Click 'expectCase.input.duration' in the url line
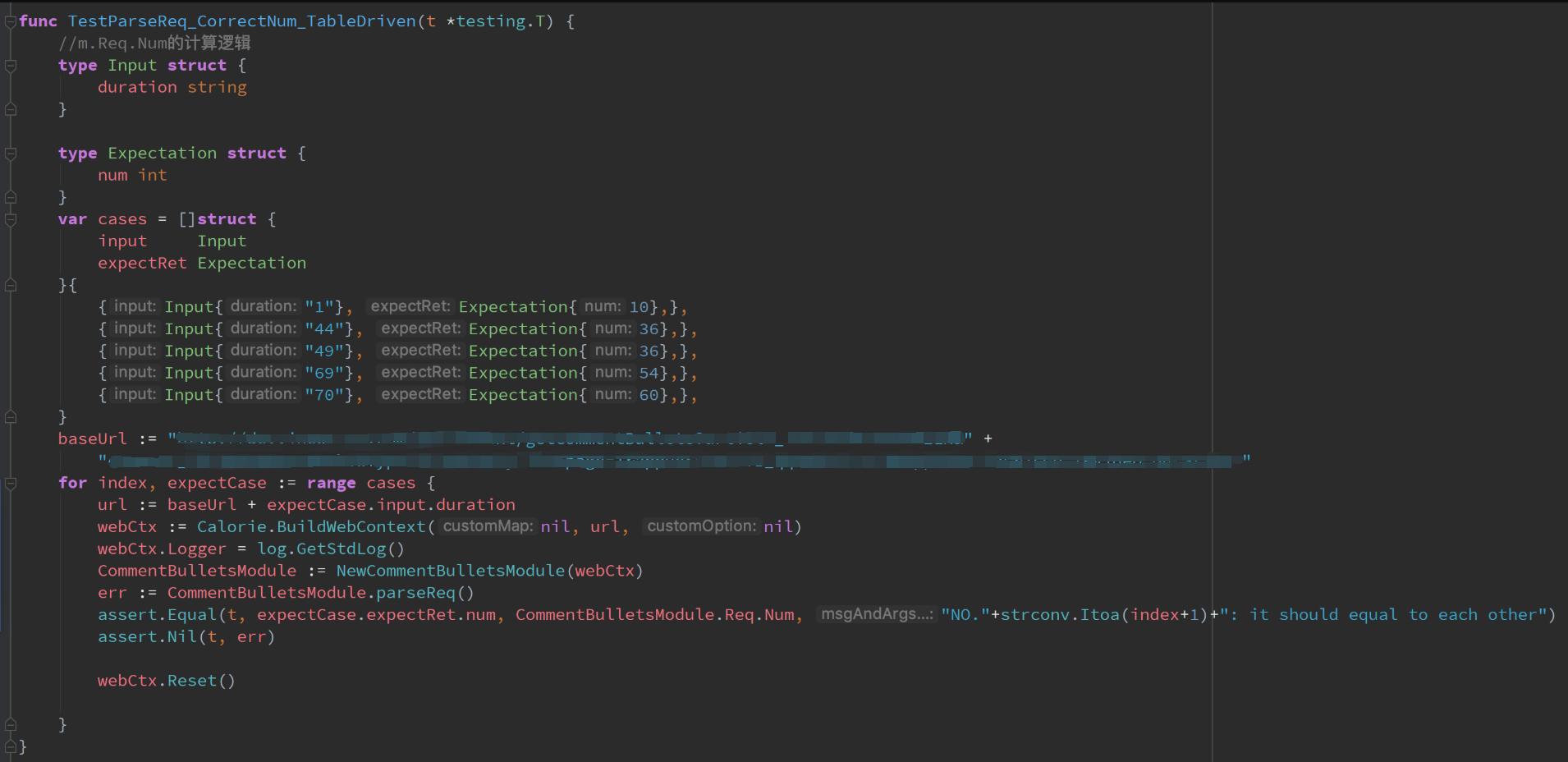1568x762 pixels. point(391,505)
